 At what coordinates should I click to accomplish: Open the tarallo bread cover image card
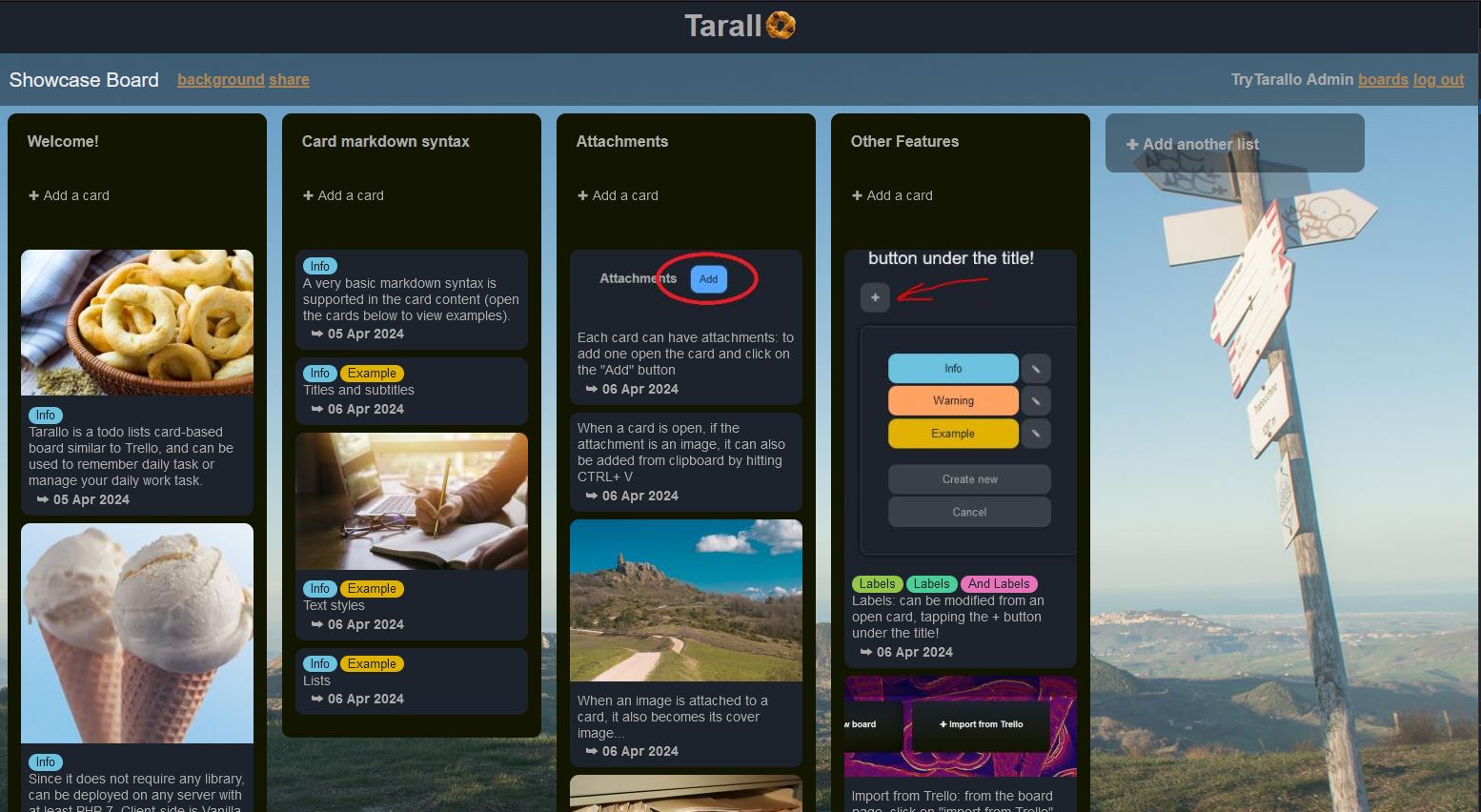(137, 322)
